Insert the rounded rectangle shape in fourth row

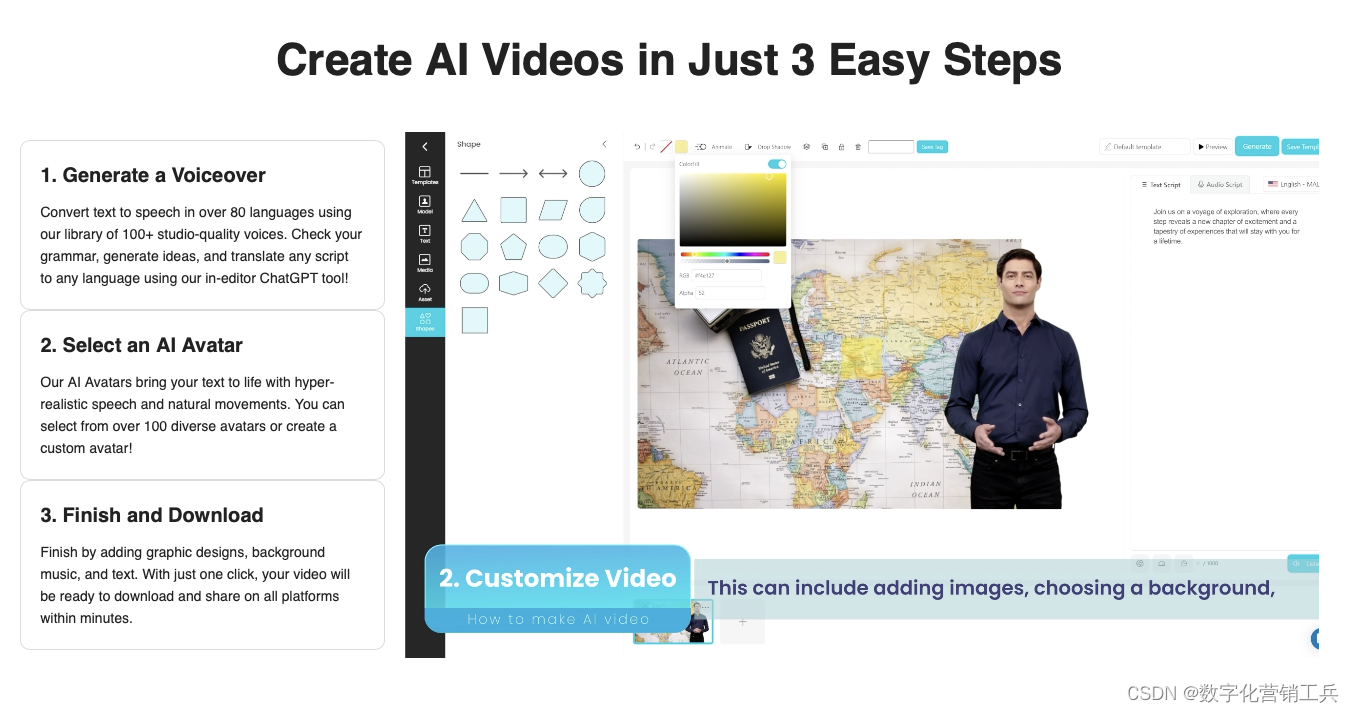point(474,283)
